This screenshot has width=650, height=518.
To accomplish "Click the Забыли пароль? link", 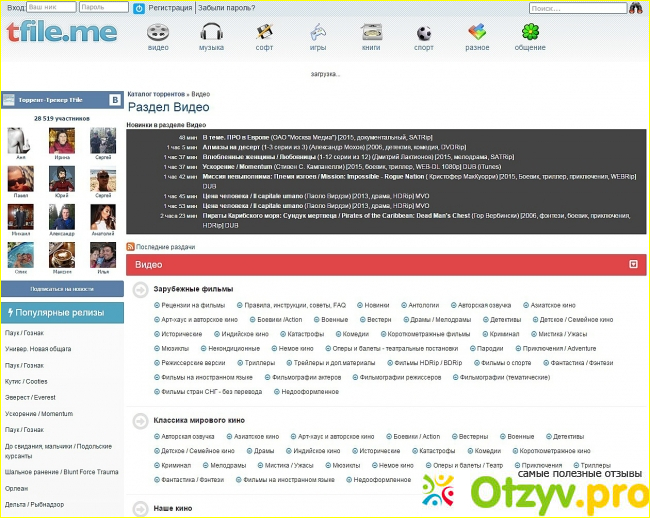I will (226, 7).
